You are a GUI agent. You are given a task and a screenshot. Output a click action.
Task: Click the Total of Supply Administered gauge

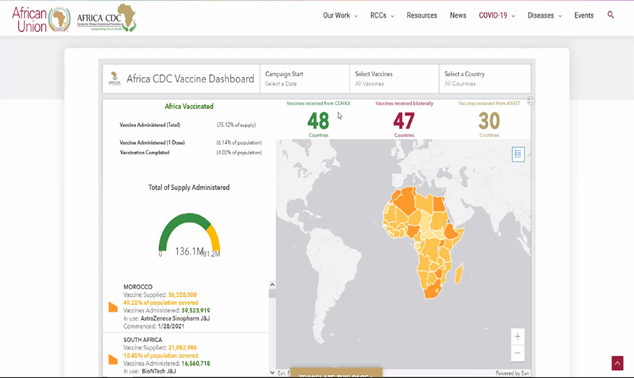pos(189,234)
